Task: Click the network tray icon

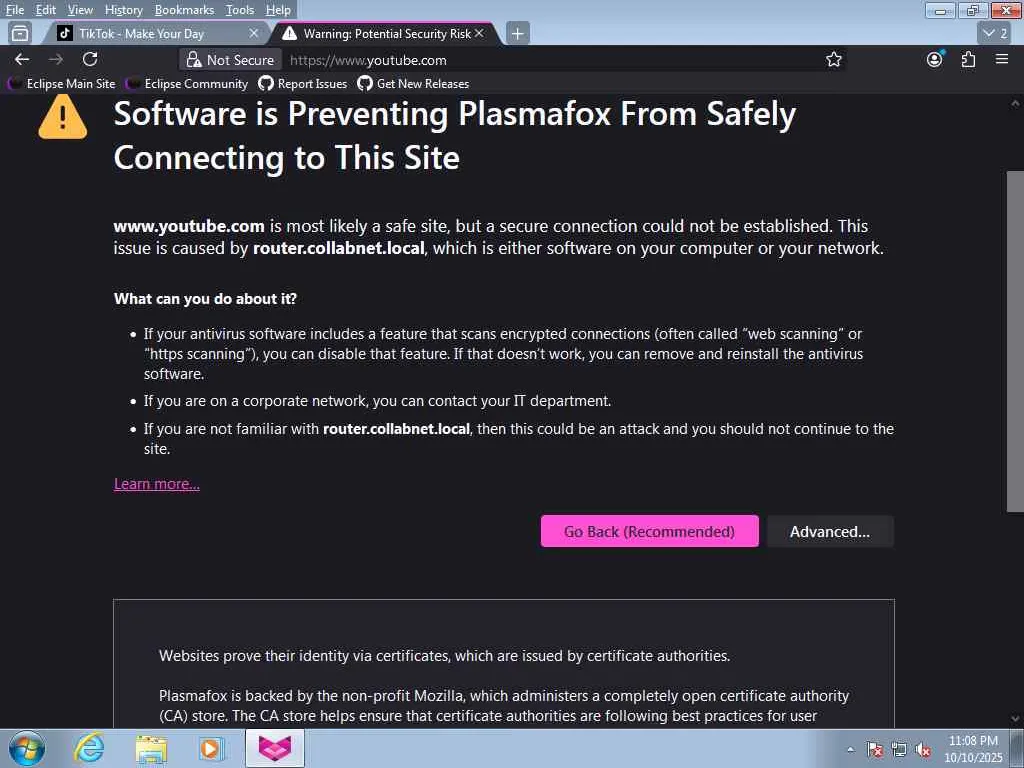Action: click(899, 750)
